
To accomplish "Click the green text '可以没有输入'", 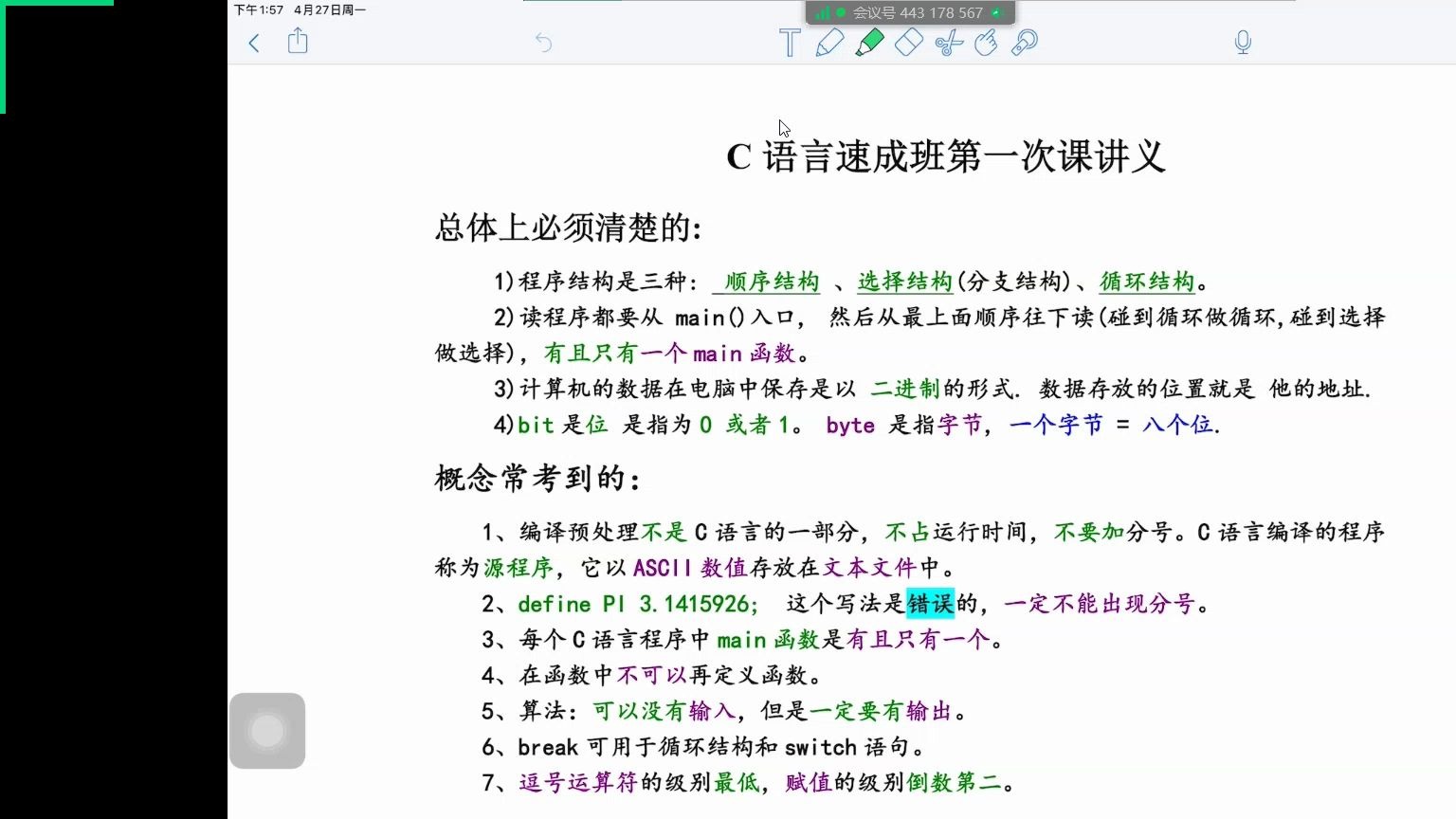I will (664, 711).
